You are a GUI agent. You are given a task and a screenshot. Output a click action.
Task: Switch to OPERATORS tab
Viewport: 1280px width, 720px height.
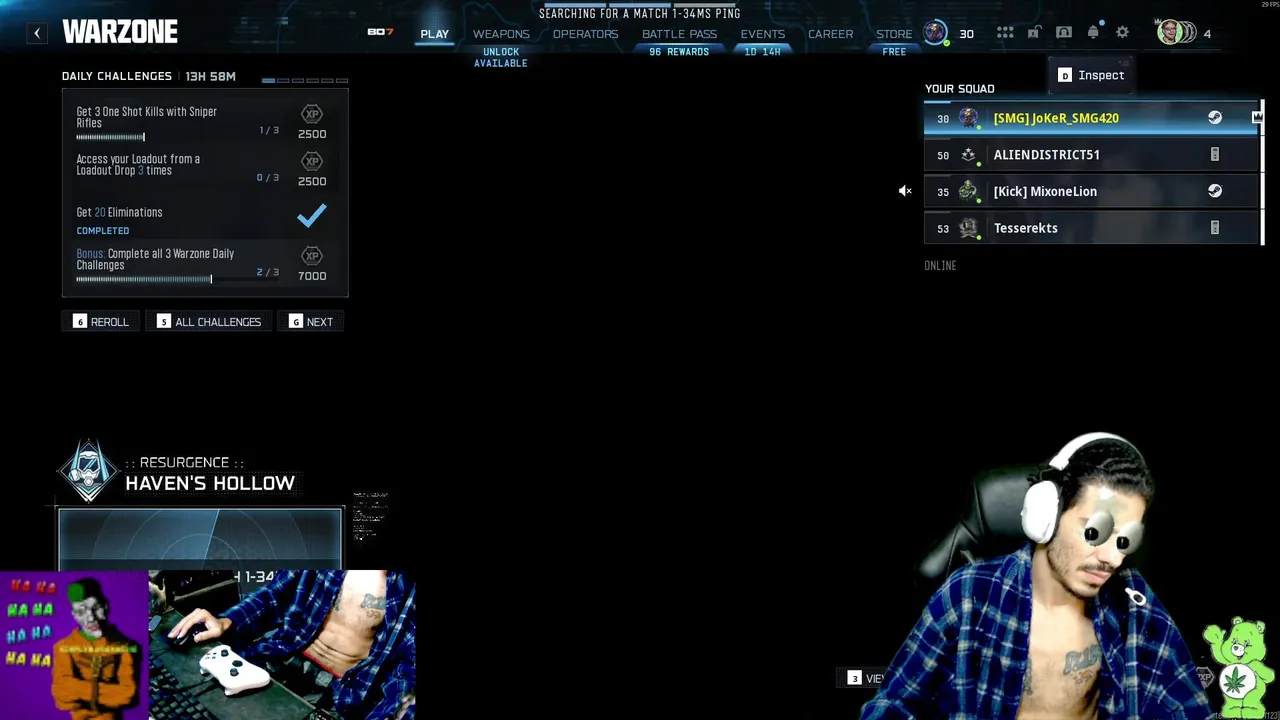point(585,34)
